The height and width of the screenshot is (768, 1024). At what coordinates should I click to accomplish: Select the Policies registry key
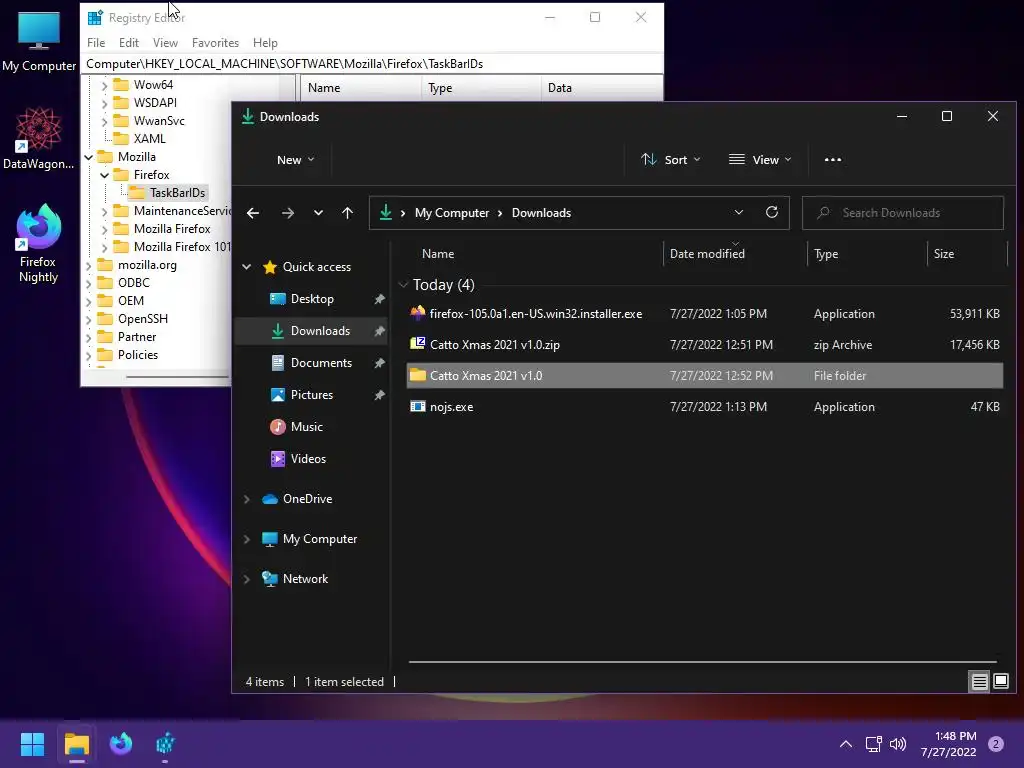click(x=138, y=355)
